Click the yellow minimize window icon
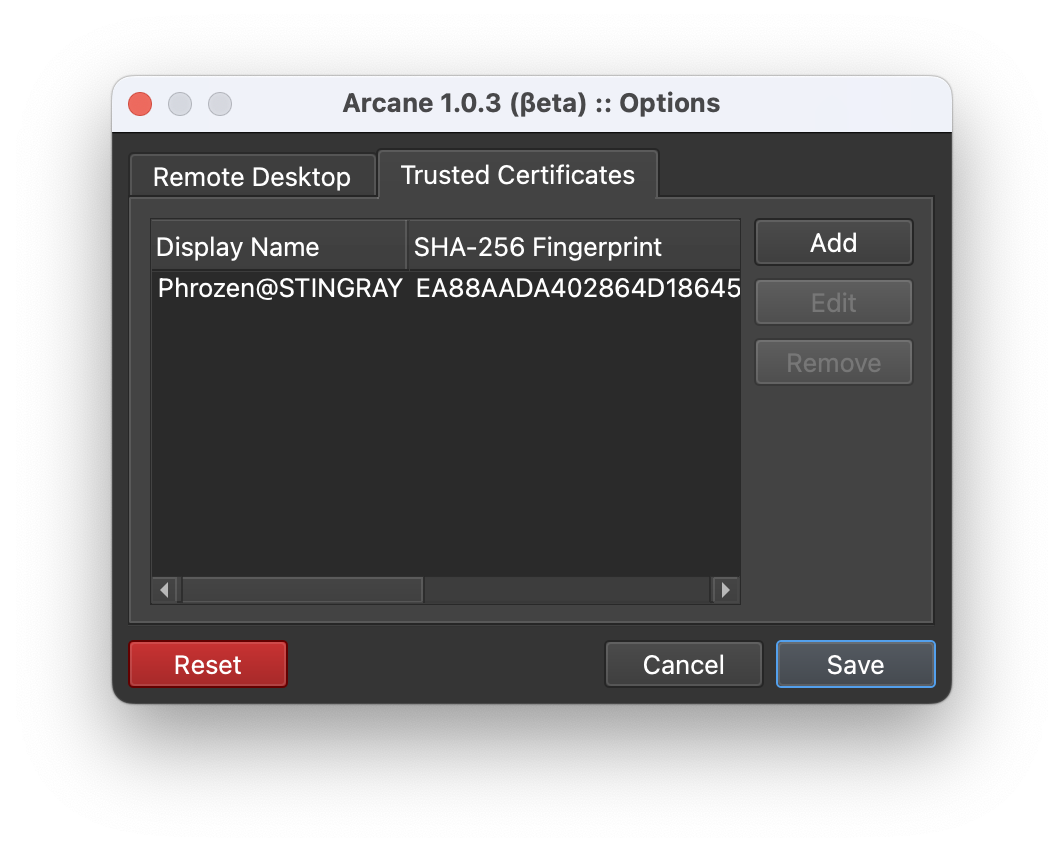Screen dimensions: 1064x852 click(180, 104)
